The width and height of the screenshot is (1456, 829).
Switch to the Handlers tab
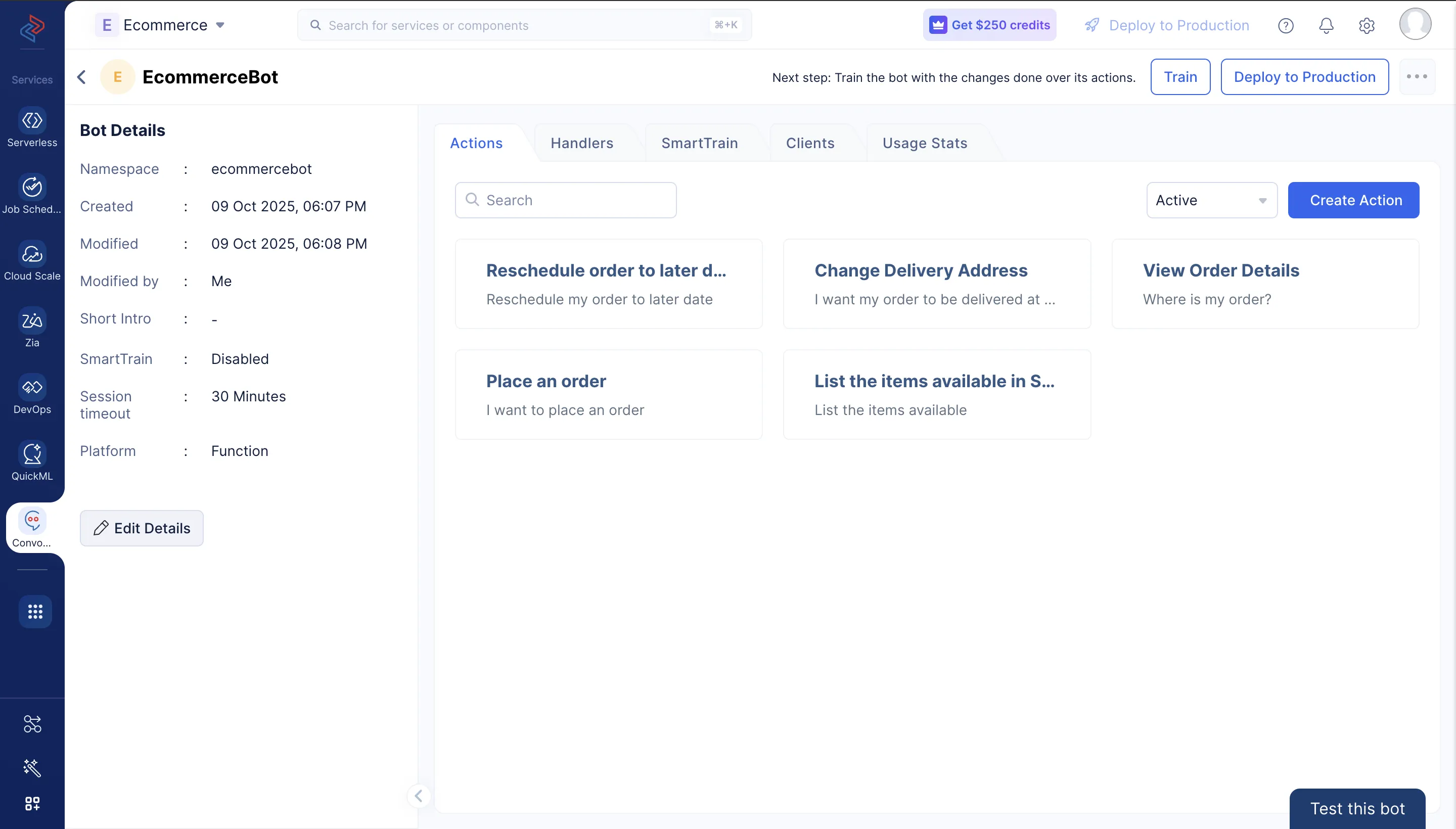[581, 144]
